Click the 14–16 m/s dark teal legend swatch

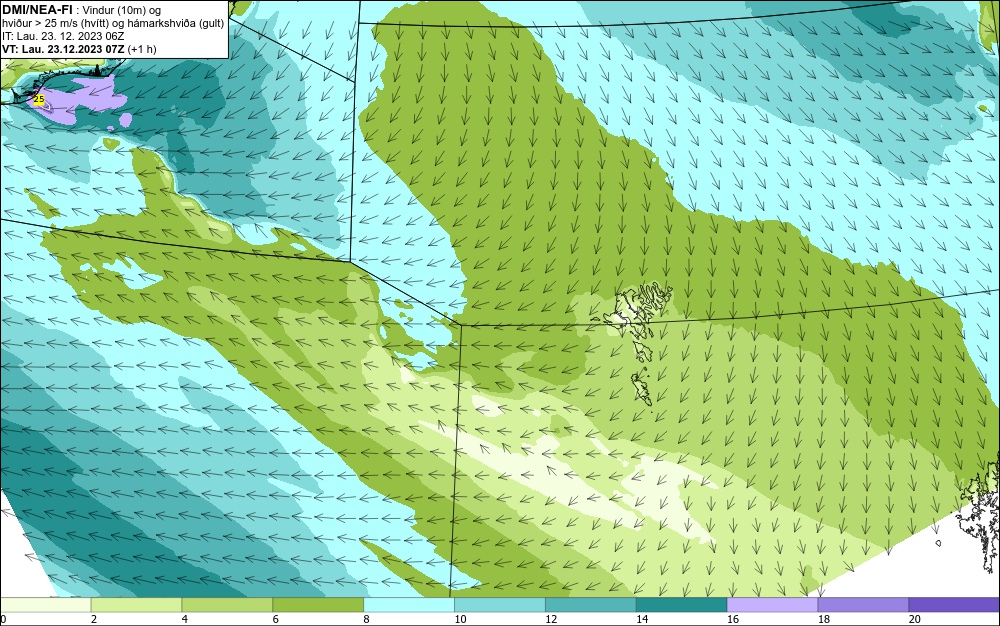682,604
